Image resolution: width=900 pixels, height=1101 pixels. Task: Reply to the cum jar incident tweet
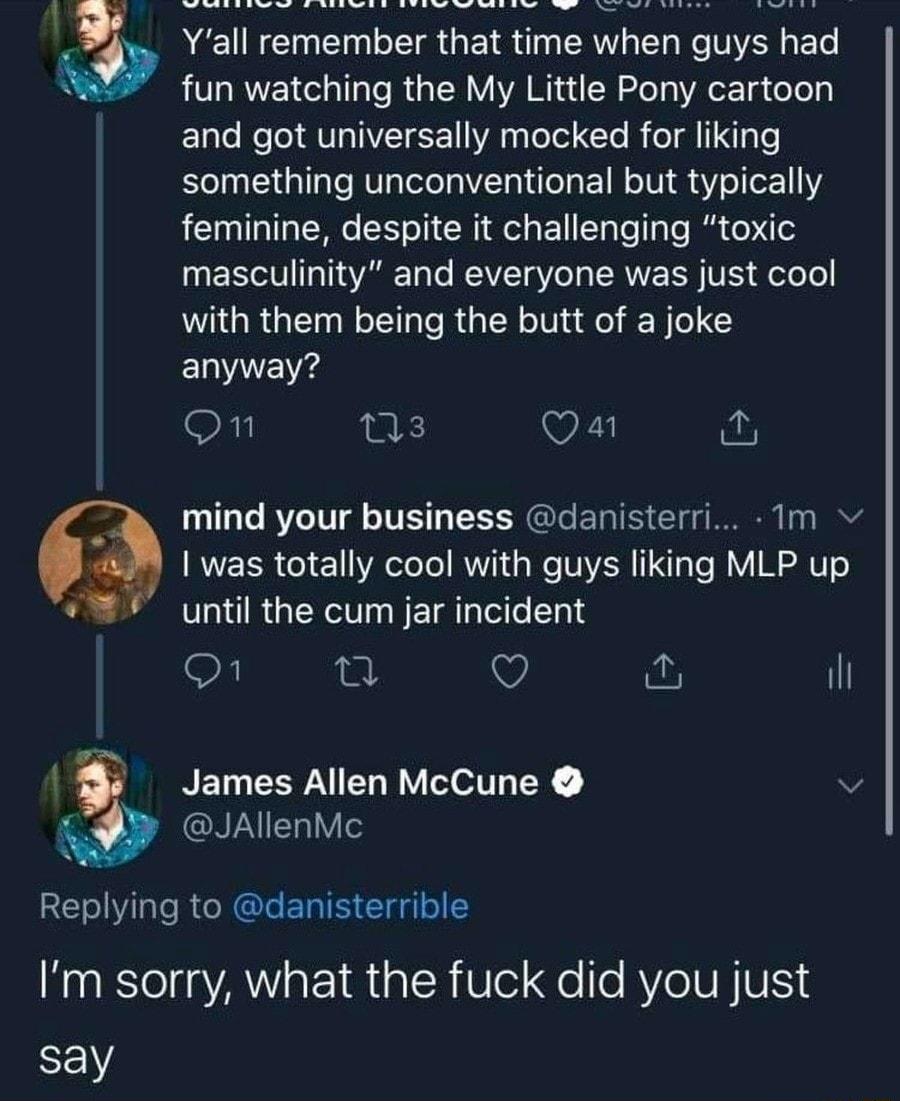pos(204,670)
